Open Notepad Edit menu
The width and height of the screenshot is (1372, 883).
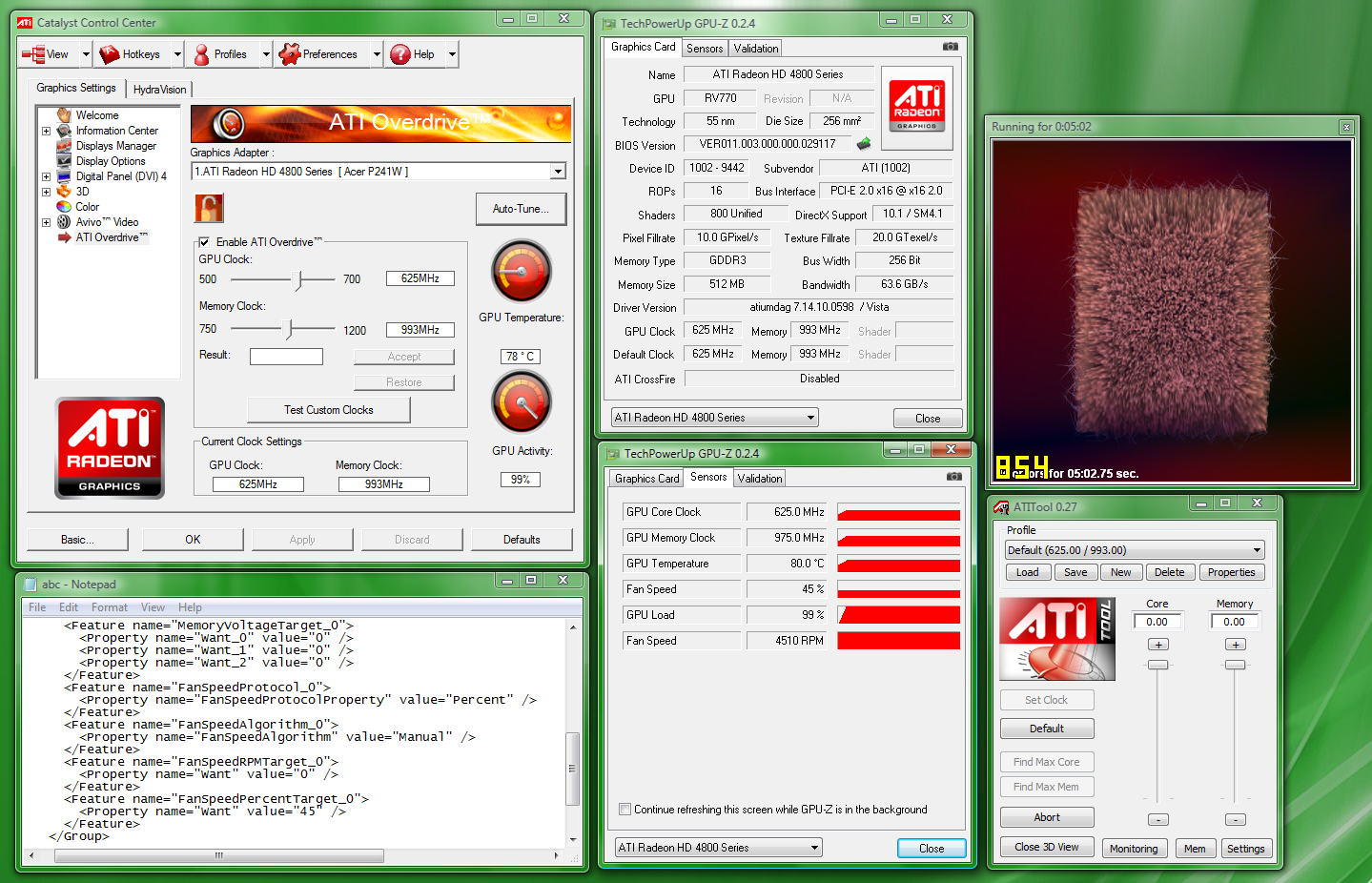(69, 607)
